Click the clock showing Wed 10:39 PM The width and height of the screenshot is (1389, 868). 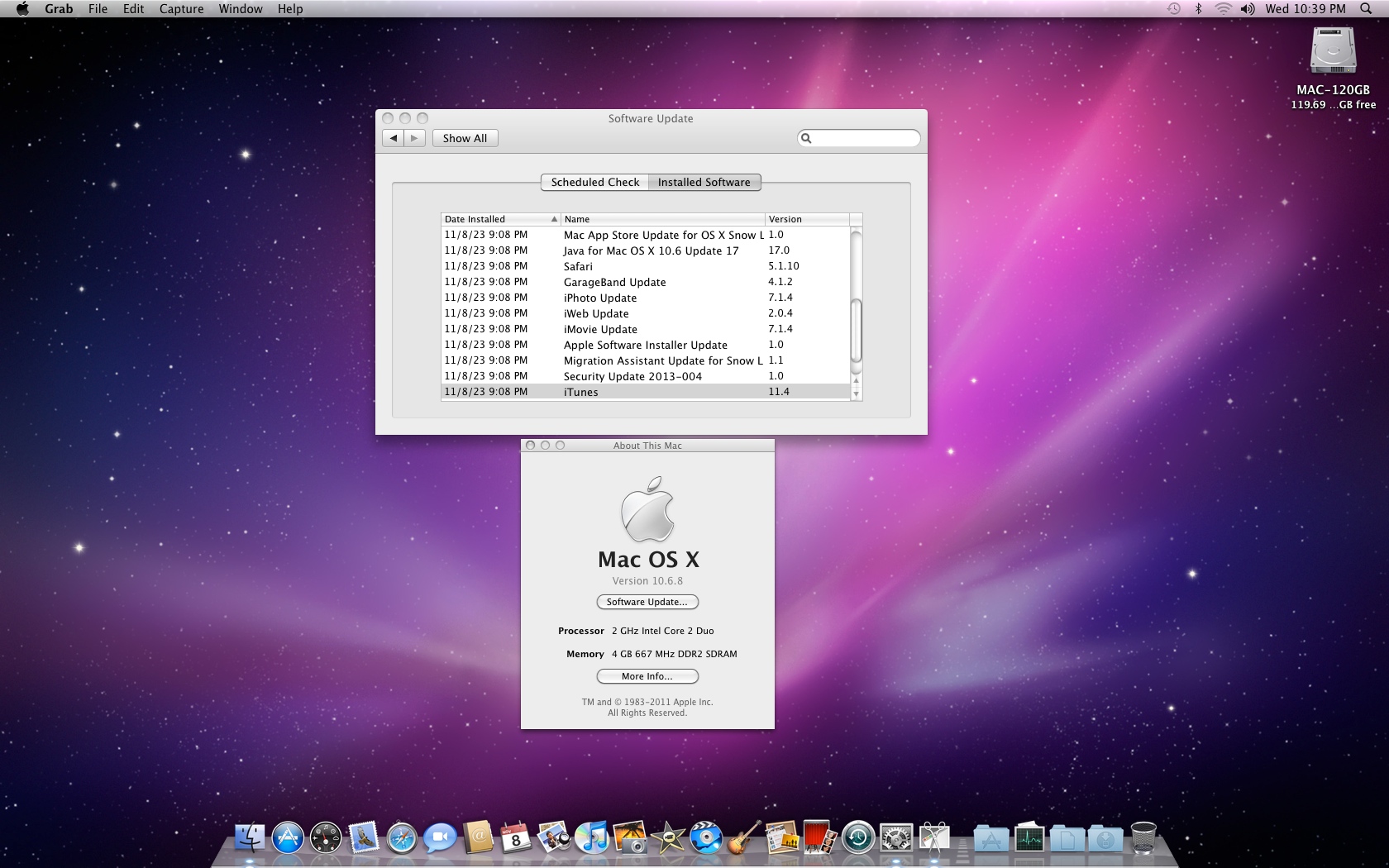click(x=1305, y=9)
